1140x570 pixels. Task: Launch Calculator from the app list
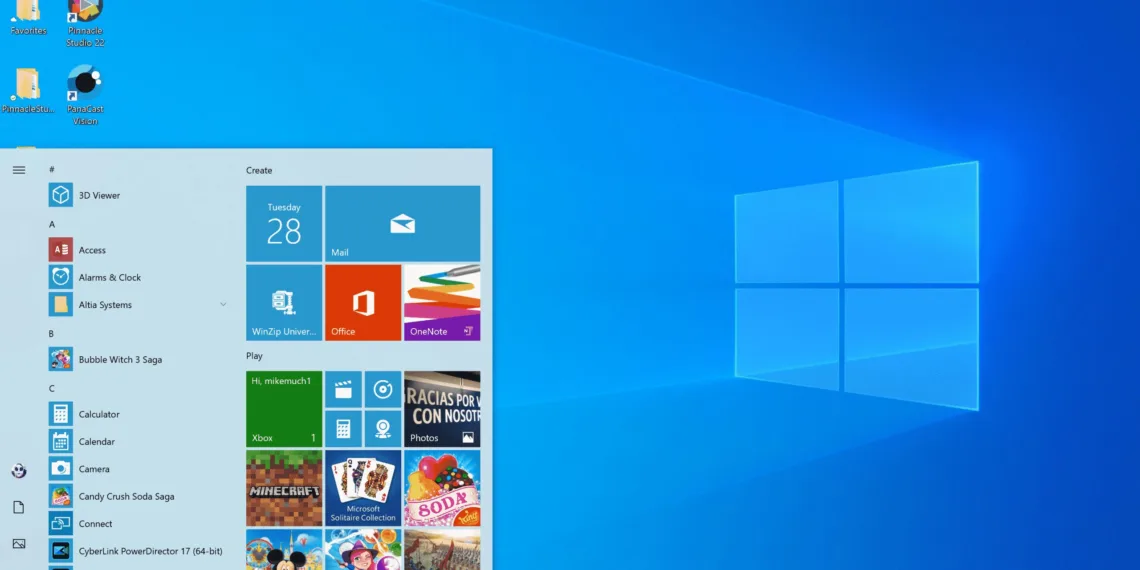point(99,414)
